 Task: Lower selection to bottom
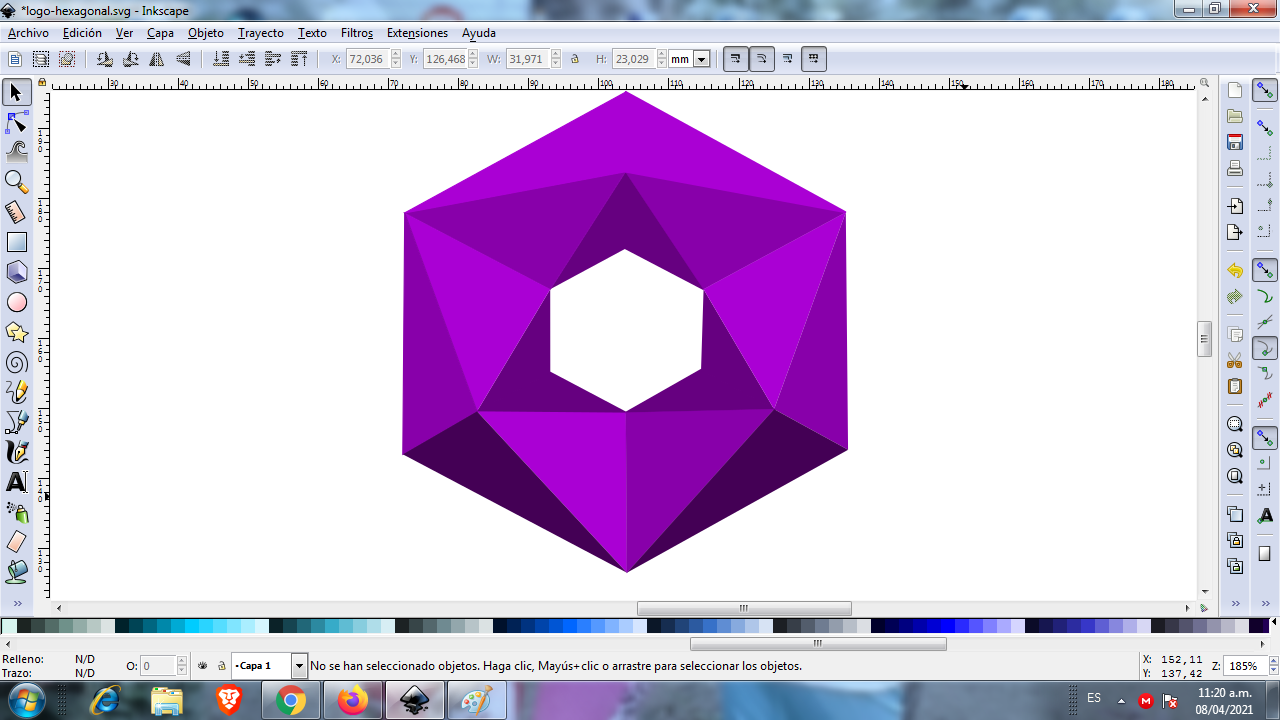pyautogui.click(x=221, y=59)
